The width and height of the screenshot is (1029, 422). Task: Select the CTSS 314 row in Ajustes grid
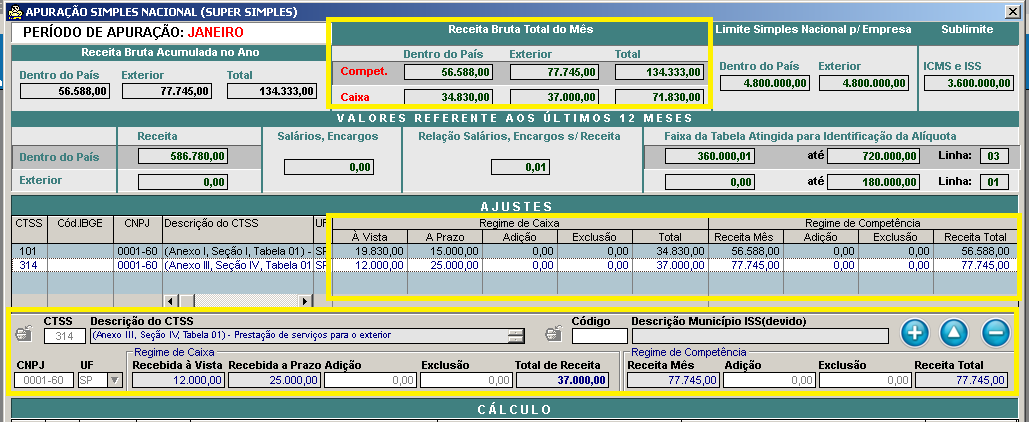[x=514, y=264]
